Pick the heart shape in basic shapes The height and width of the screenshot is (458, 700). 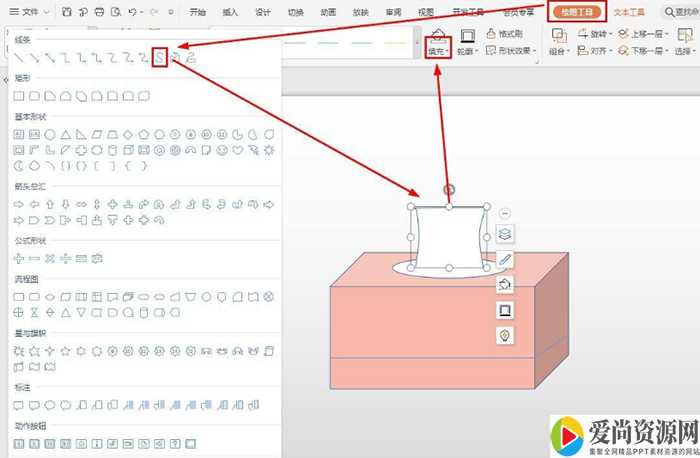click(236, 151)
